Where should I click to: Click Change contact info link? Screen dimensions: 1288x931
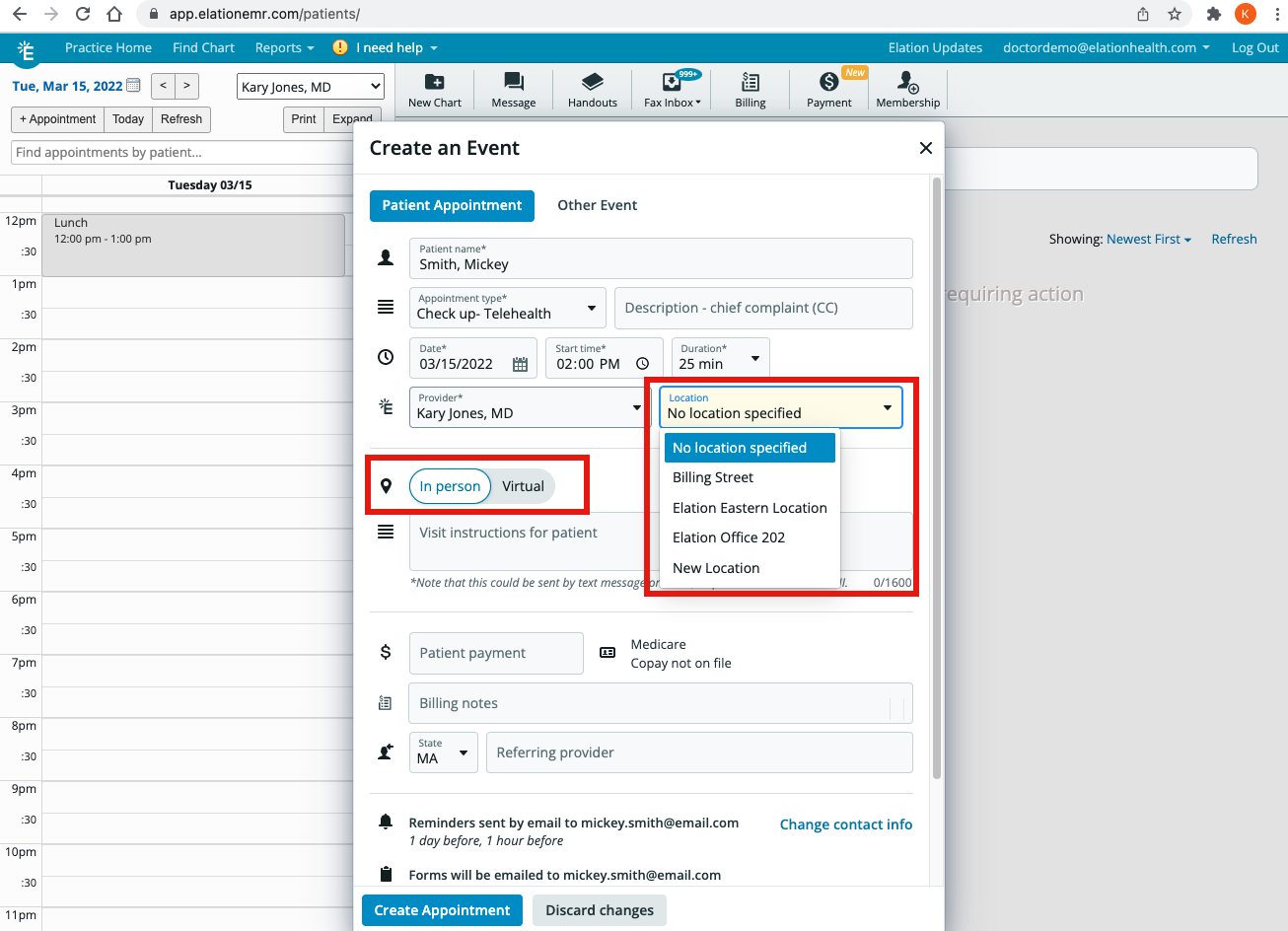tap(846, 824)
